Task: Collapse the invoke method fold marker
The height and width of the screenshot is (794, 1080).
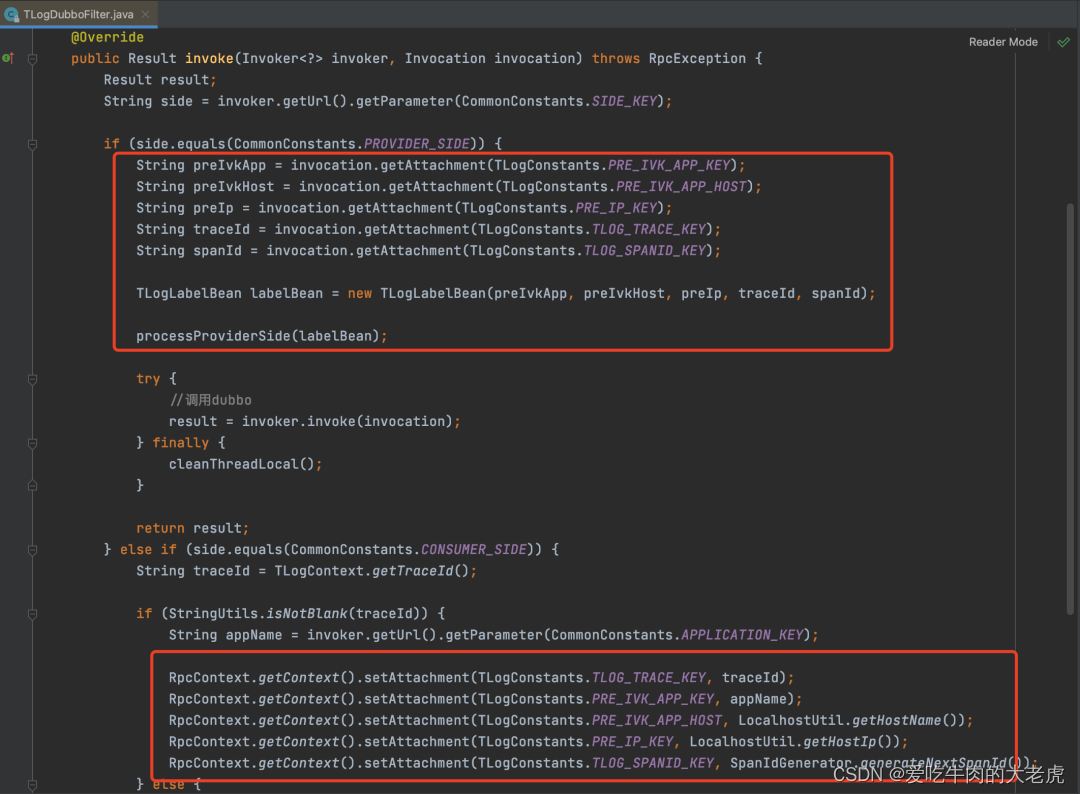Action: [32, 59]
